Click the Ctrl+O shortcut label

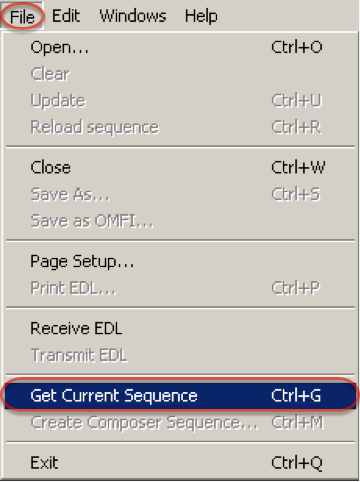[x=297, y=47]
